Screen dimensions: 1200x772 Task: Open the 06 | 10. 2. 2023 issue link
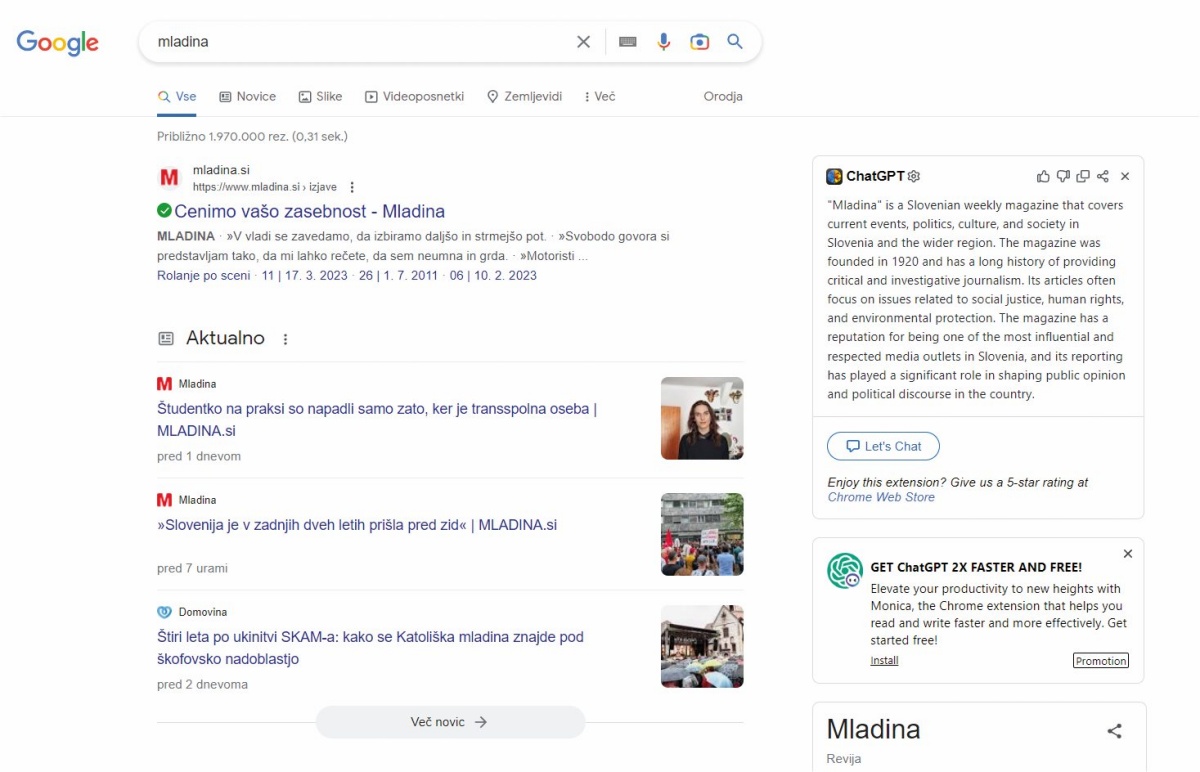click(x=493, y=275)
